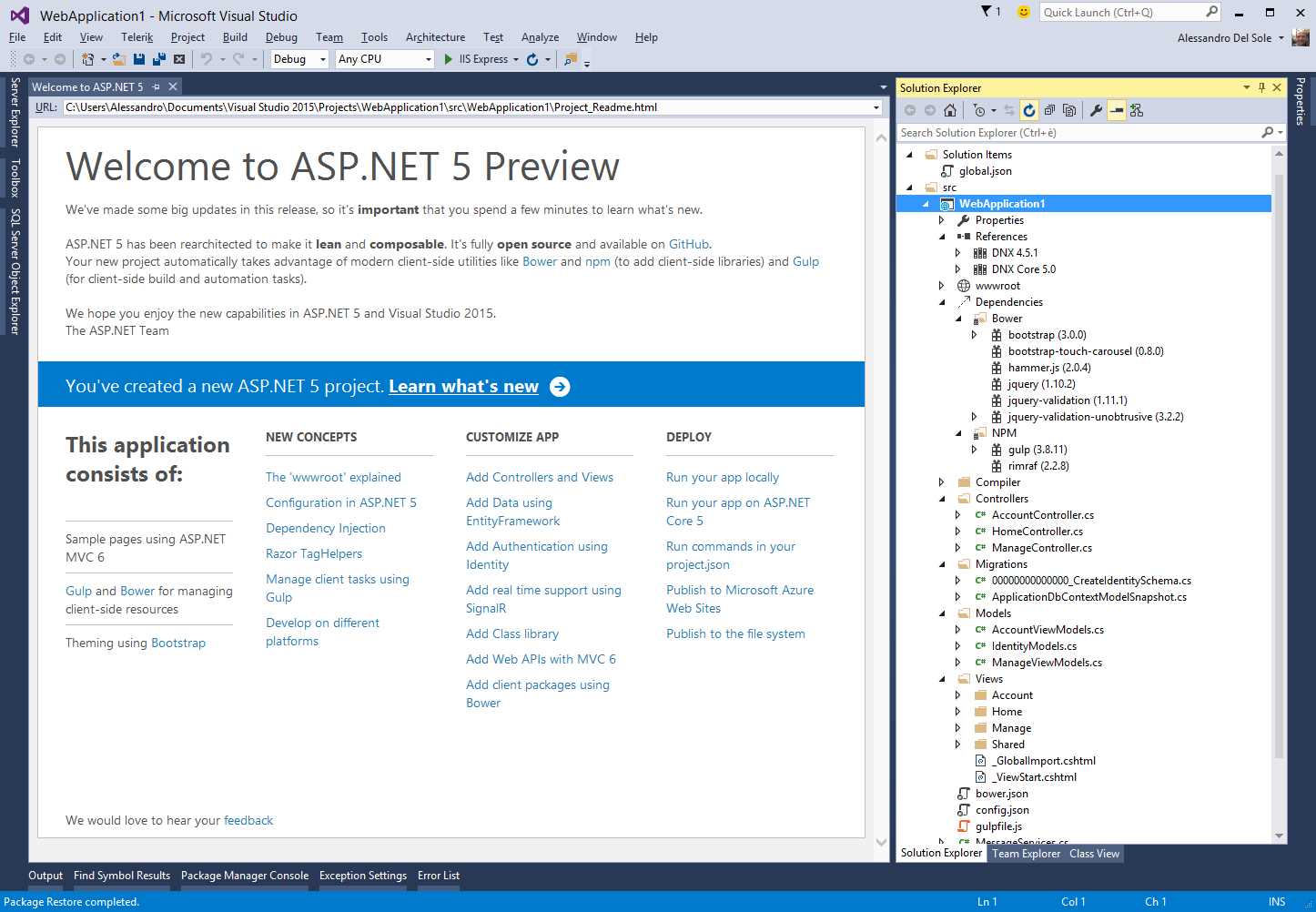Click the Run your app locally link
This screenshot has width=1316, height=912.
point(723,477)
